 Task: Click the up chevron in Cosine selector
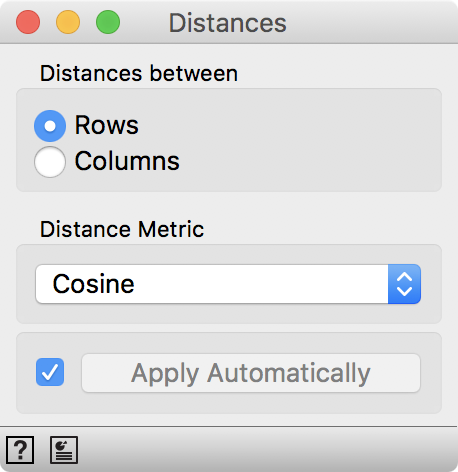(404, 277)
